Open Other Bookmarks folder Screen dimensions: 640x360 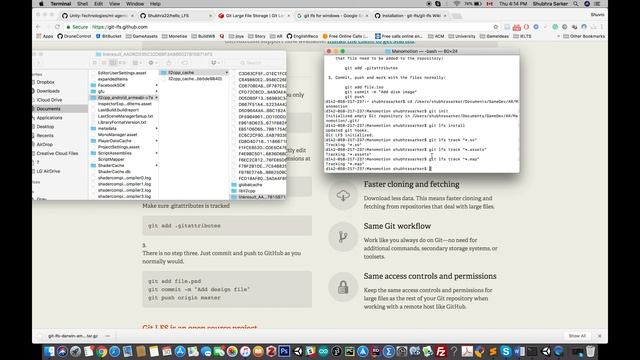coord(584,36)
